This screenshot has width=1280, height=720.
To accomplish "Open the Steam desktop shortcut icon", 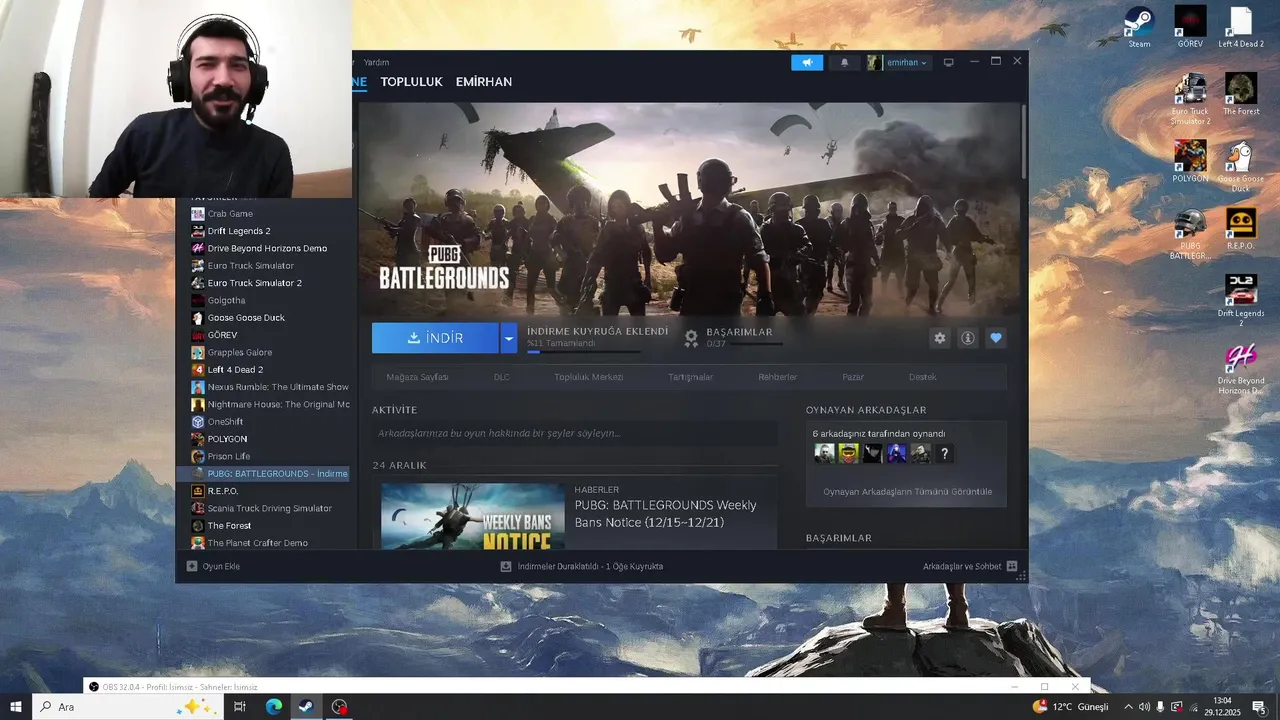I will click(x=1139, y=27).
